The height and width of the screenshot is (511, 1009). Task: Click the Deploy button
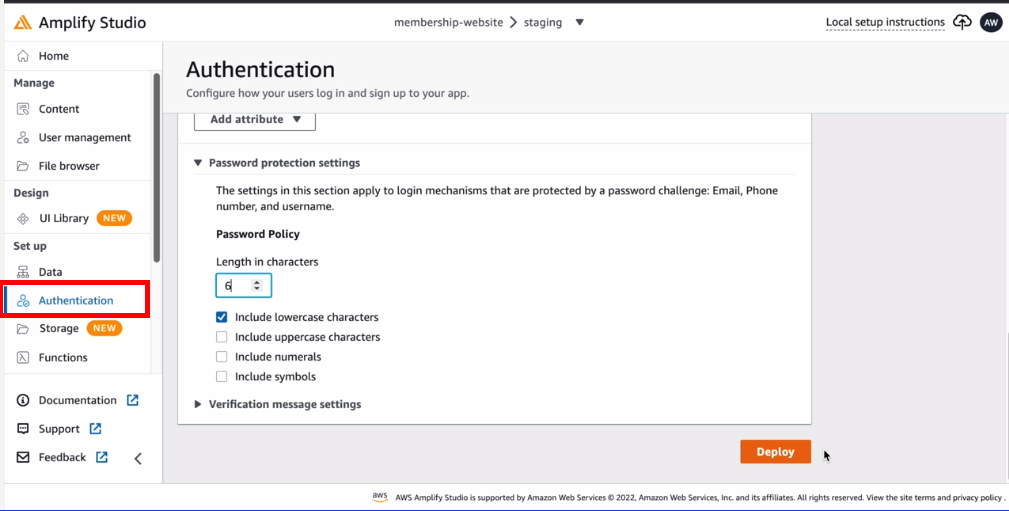click(775, 452)
